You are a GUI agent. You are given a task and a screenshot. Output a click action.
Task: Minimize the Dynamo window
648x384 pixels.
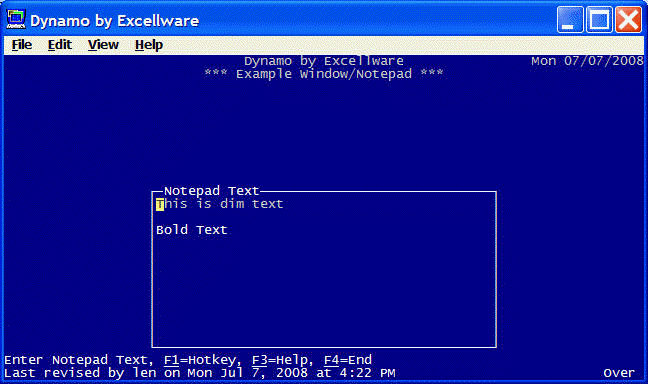(x=570, y=19)
